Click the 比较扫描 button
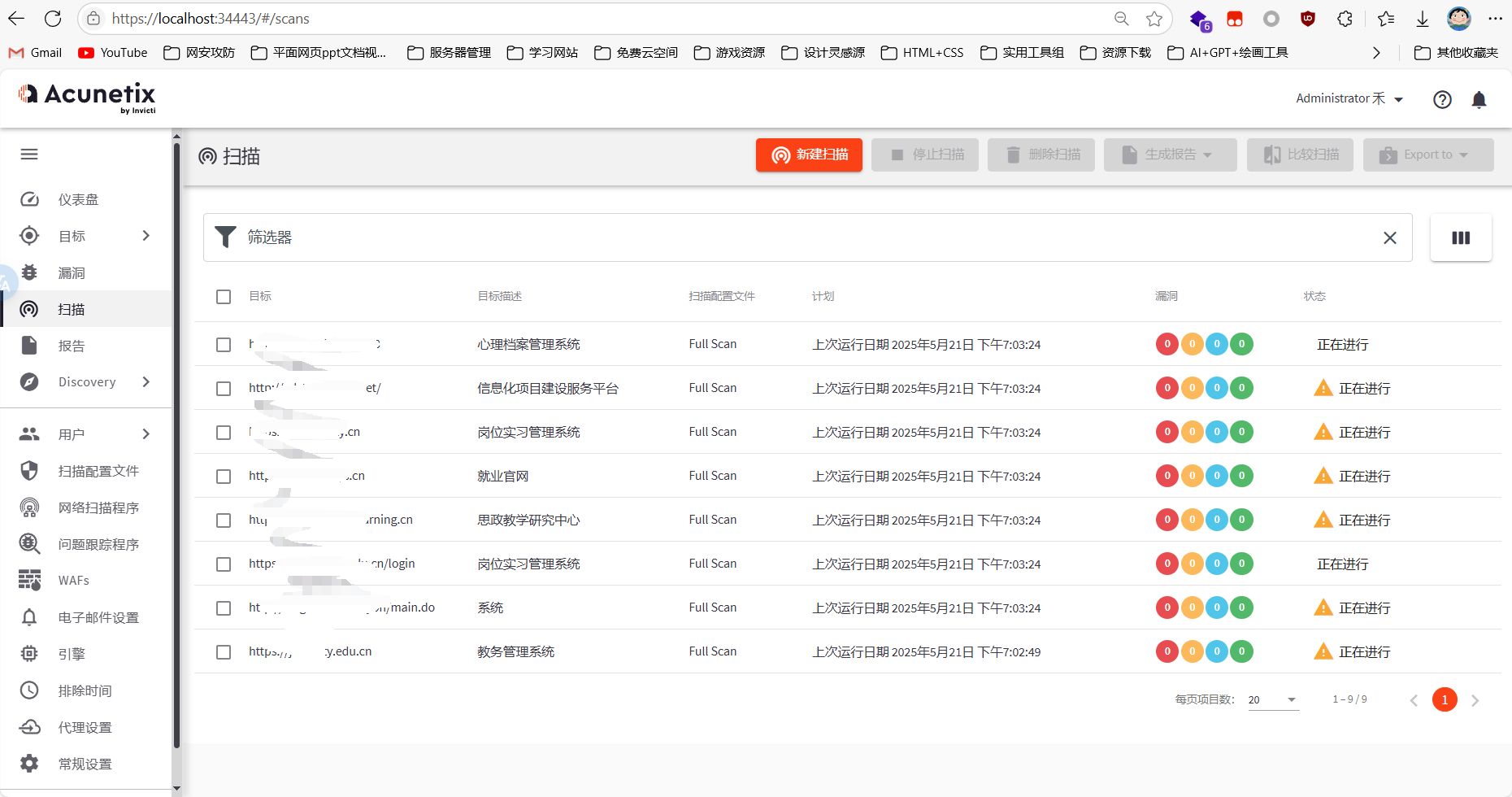Viewport: 1512px width, 797px height. pyautogui.click(x=1300, y=155)
